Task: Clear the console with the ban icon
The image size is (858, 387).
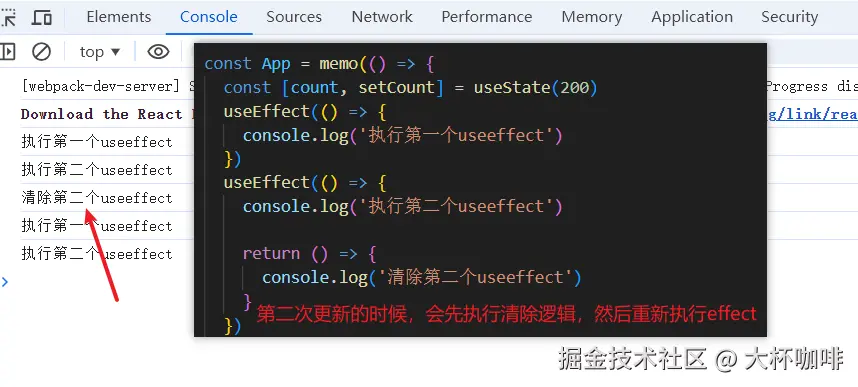Action: tap(42, 52)
